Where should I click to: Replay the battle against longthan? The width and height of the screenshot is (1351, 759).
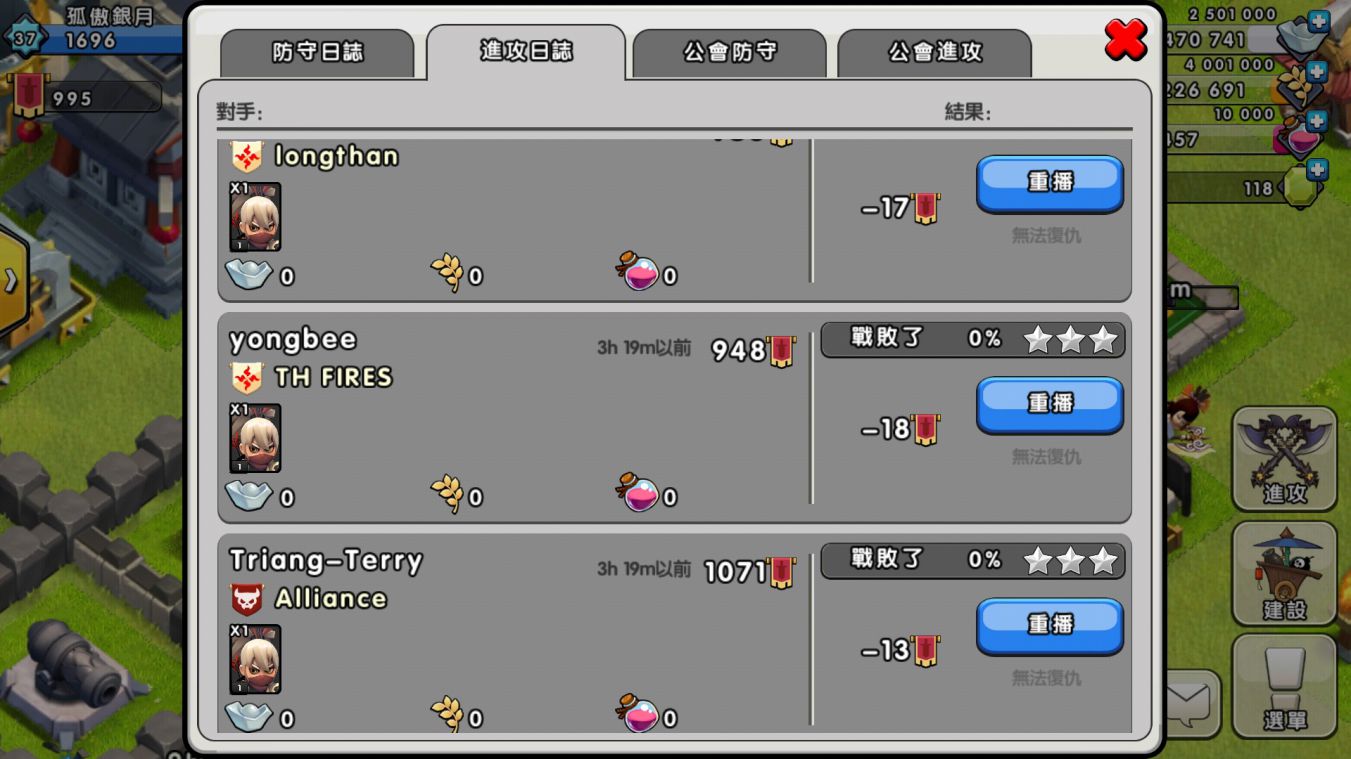point(1050,184)
